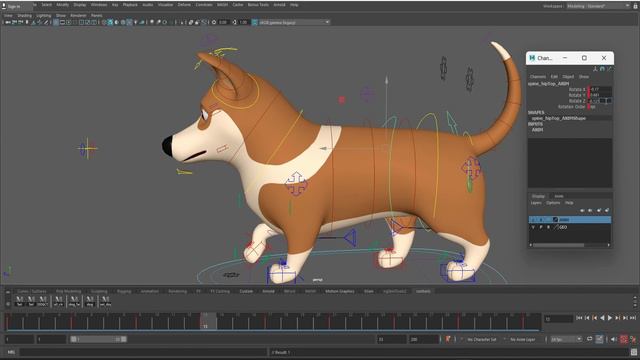Screen dimensions: 640x360
Task: Run the last MEL script shelf icon
Action: pyautogui.click(x=105, y=301)
